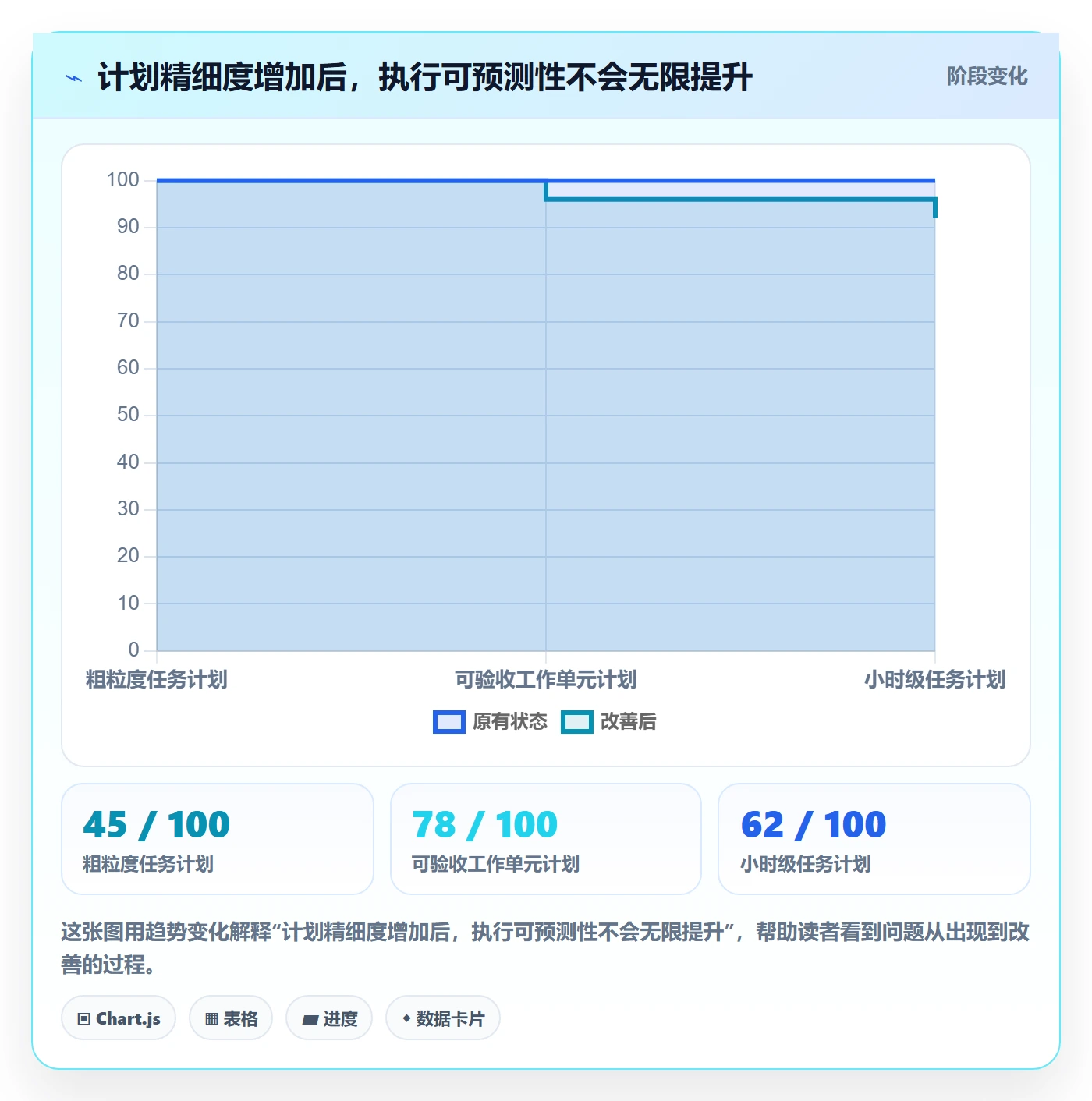Toggle the 原有状态 legend item
The image size is (1092, 1101).
tap(491, 721)
